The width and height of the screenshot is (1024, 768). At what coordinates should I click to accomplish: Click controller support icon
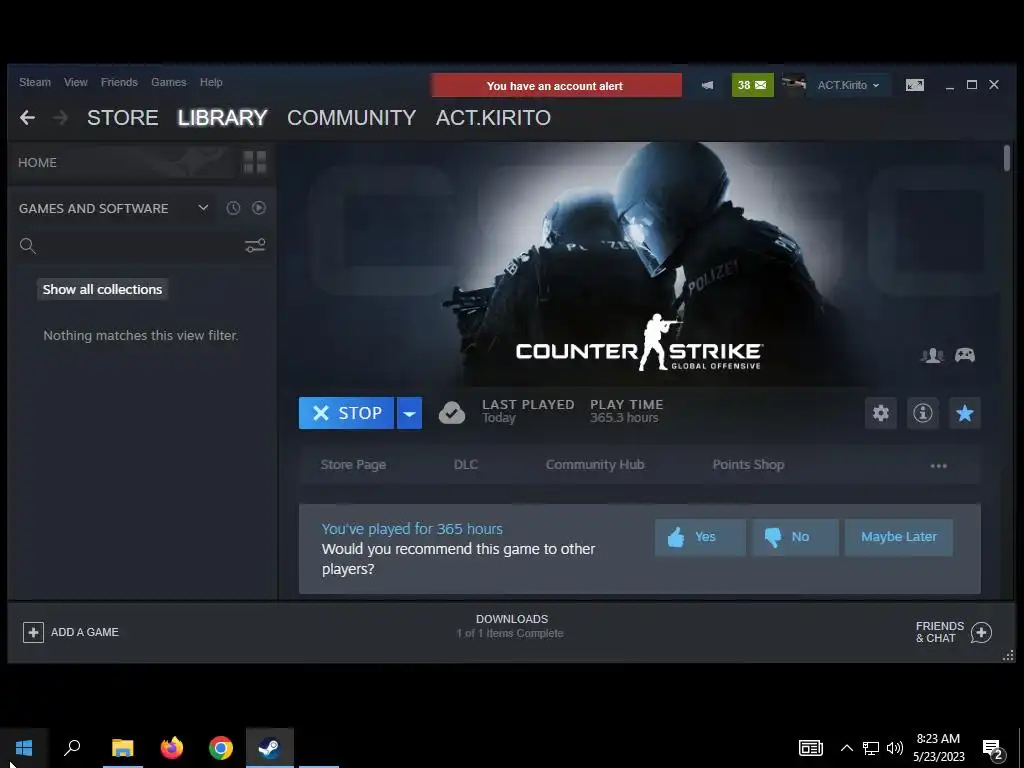point(965,355)
